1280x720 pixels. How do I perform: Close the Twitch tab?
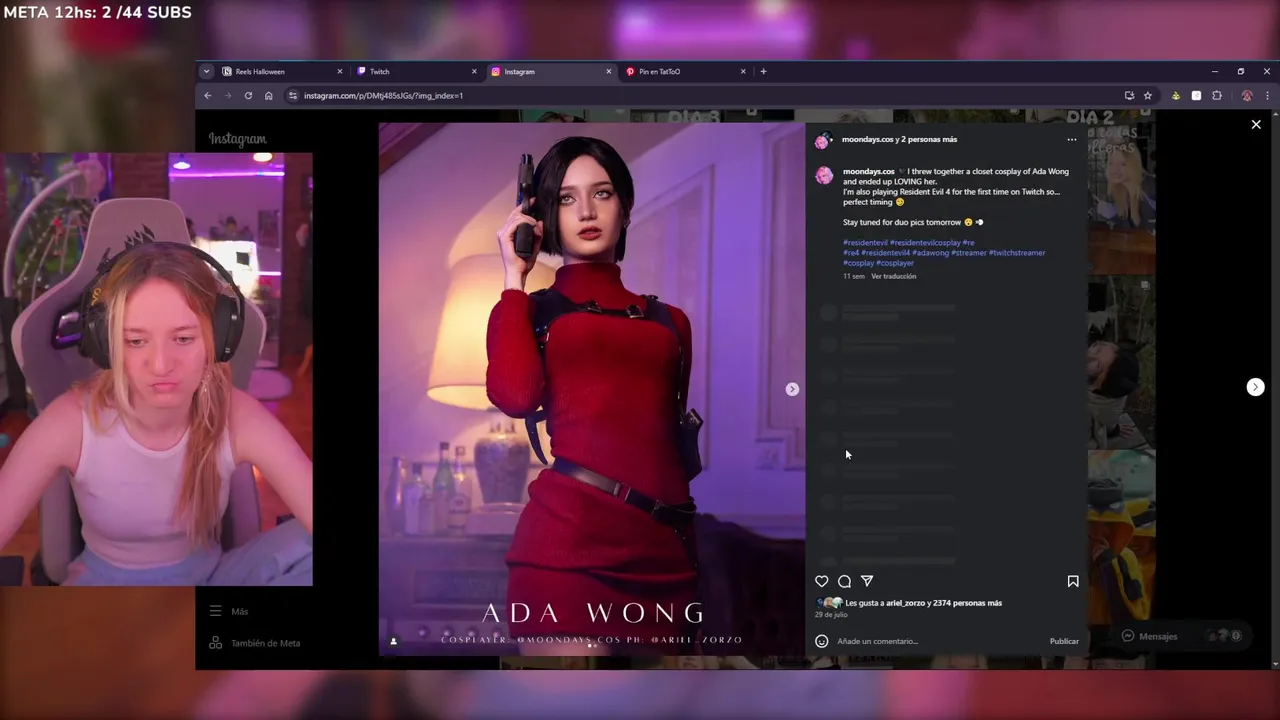click(x=474, y=72)
